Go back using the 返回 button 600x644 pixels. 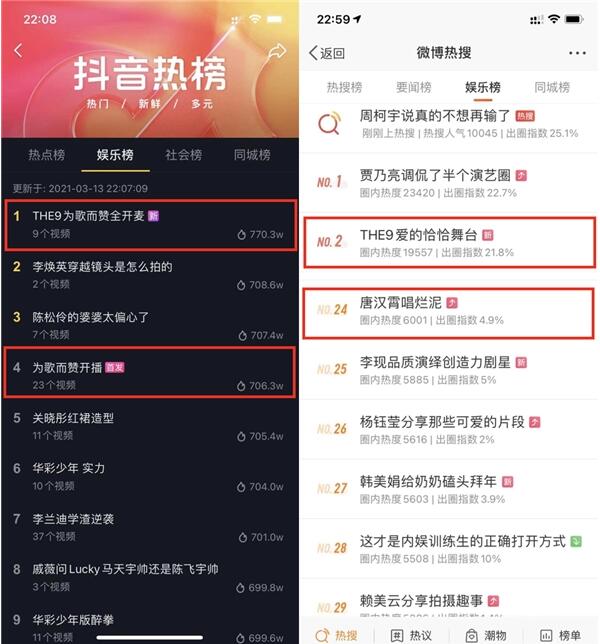pyautogui.click(x=327, y=53)
